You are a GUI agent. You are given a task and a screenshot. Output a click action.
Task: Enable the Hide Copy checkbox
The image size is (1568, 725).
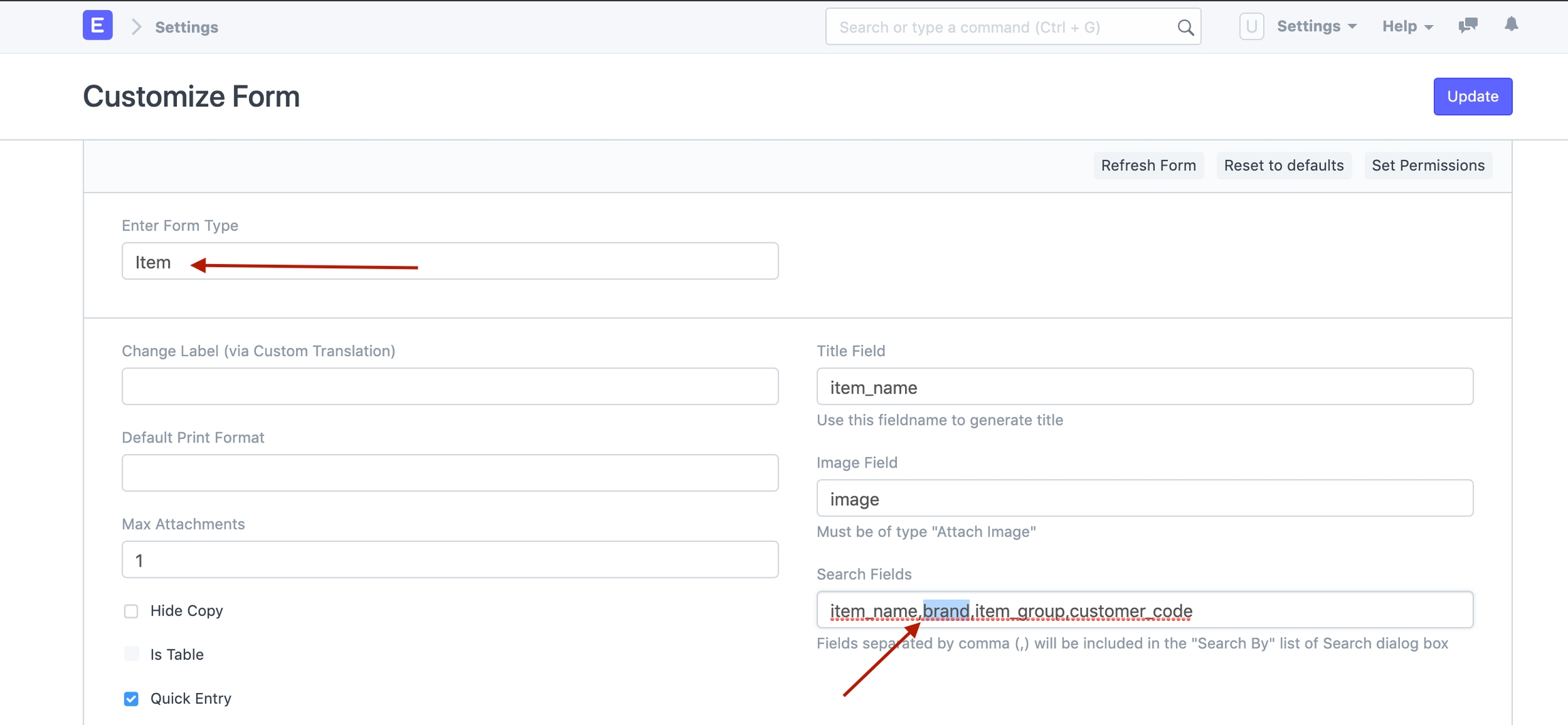(x=131, y=611)
